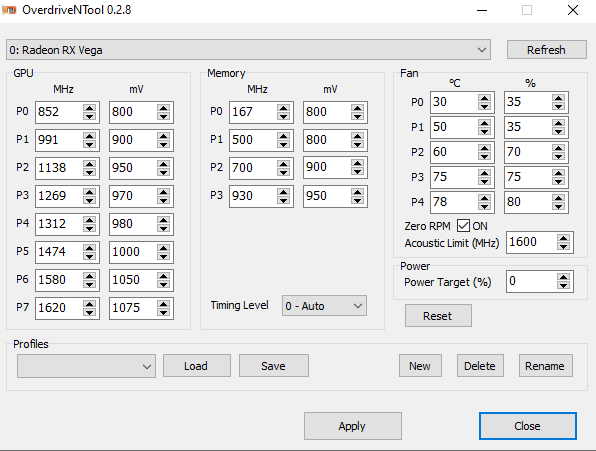Increase GPU P7 MHz with up arrow

point(89,303)
